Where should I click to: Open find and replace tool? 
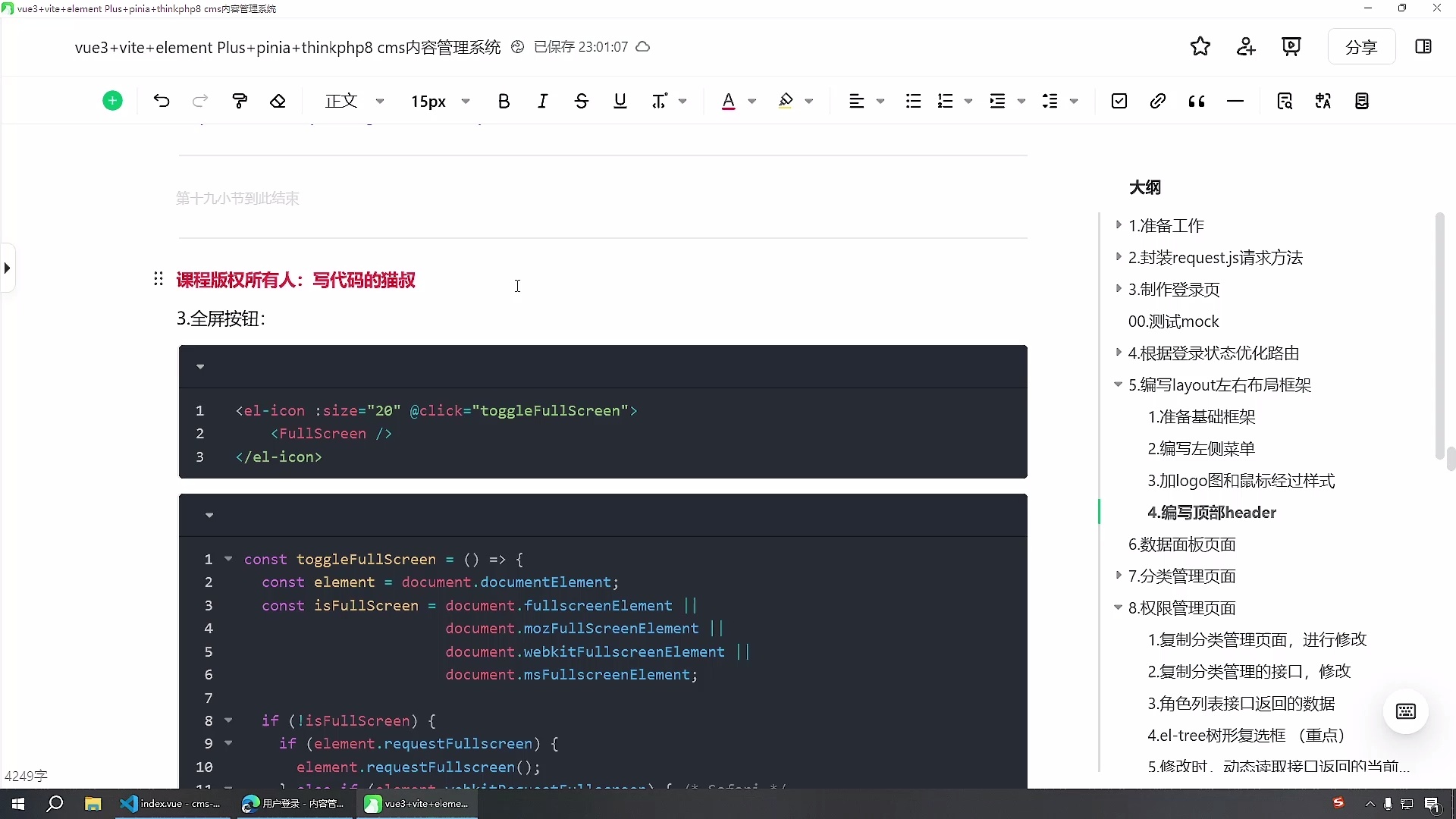point(1284,101)
